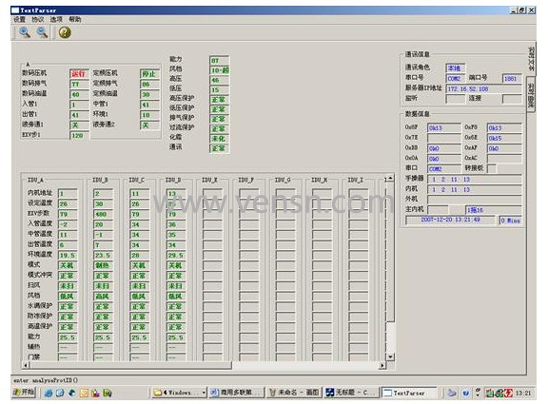Click the blue question mark tray icon
The height and width of the screenshot is (404, 548).
point(465,393)
